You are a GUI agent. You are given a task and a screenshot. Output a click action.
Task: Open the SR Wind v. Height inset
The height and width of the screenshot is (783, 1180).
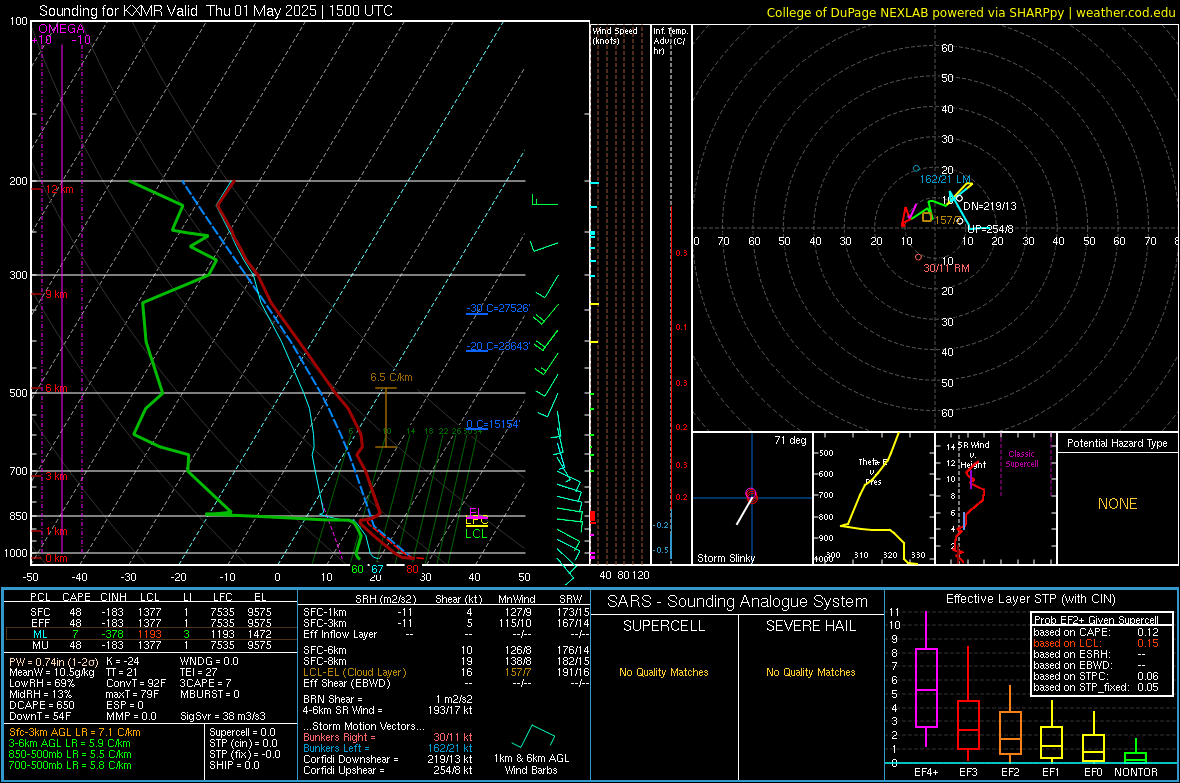[x=995, y=498]
